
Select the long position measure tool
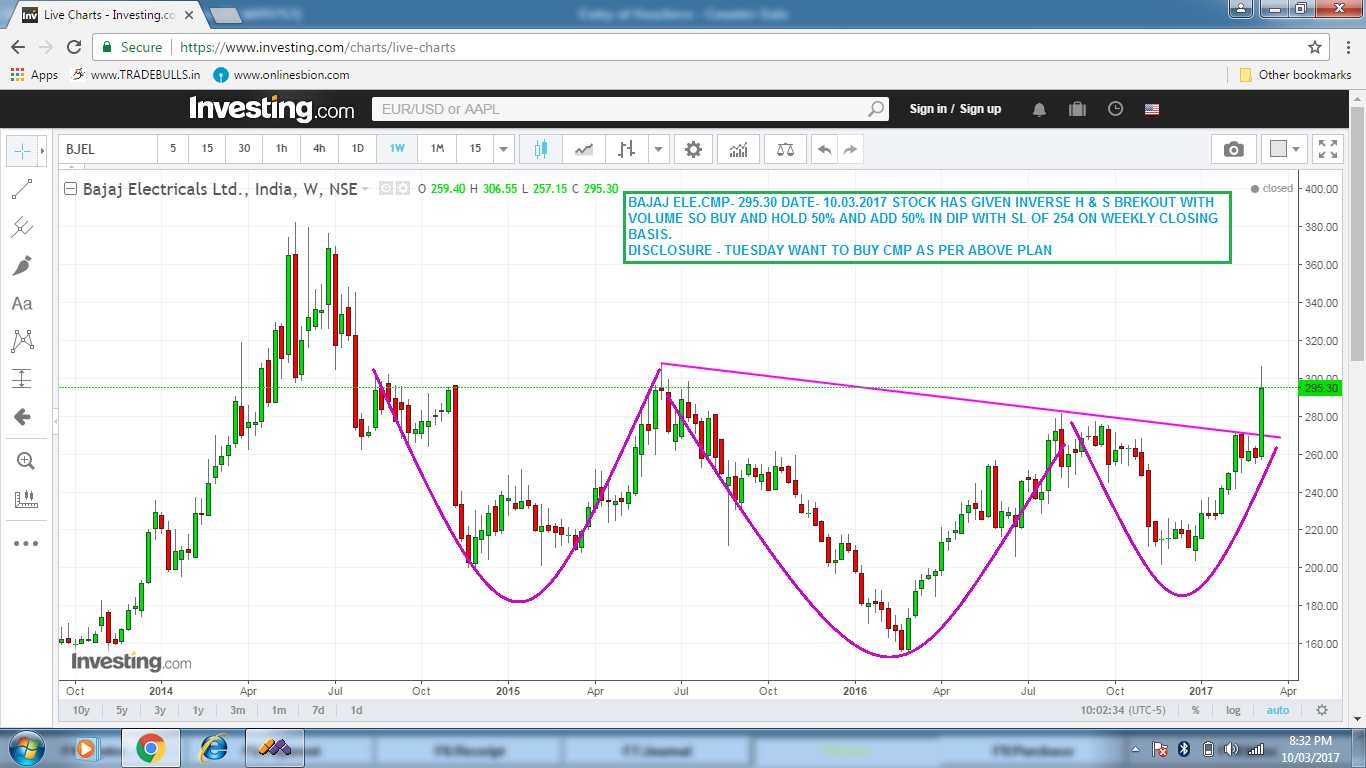click(22, 379)
